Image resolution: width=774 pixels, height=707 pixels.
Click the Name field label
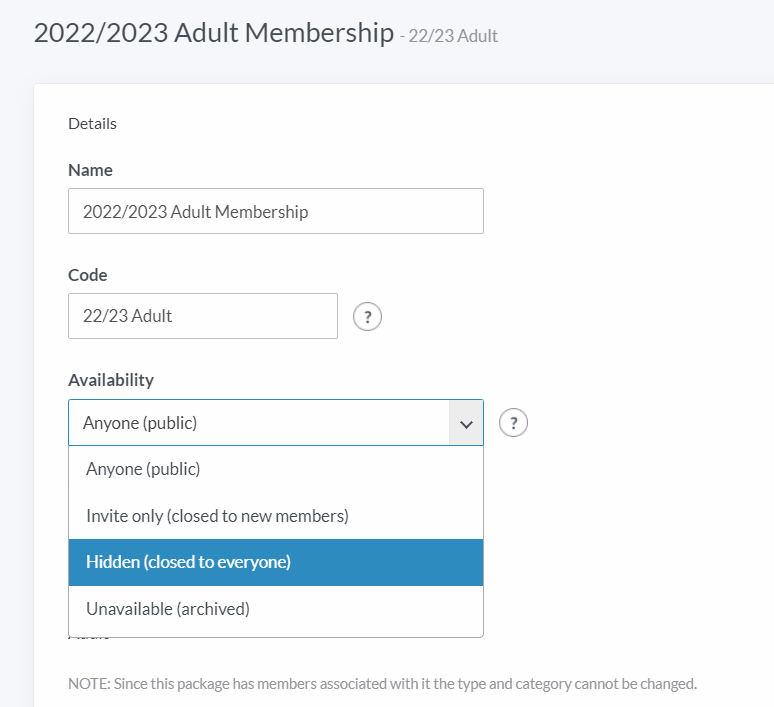pyautogui.click(x=90, y=170)
